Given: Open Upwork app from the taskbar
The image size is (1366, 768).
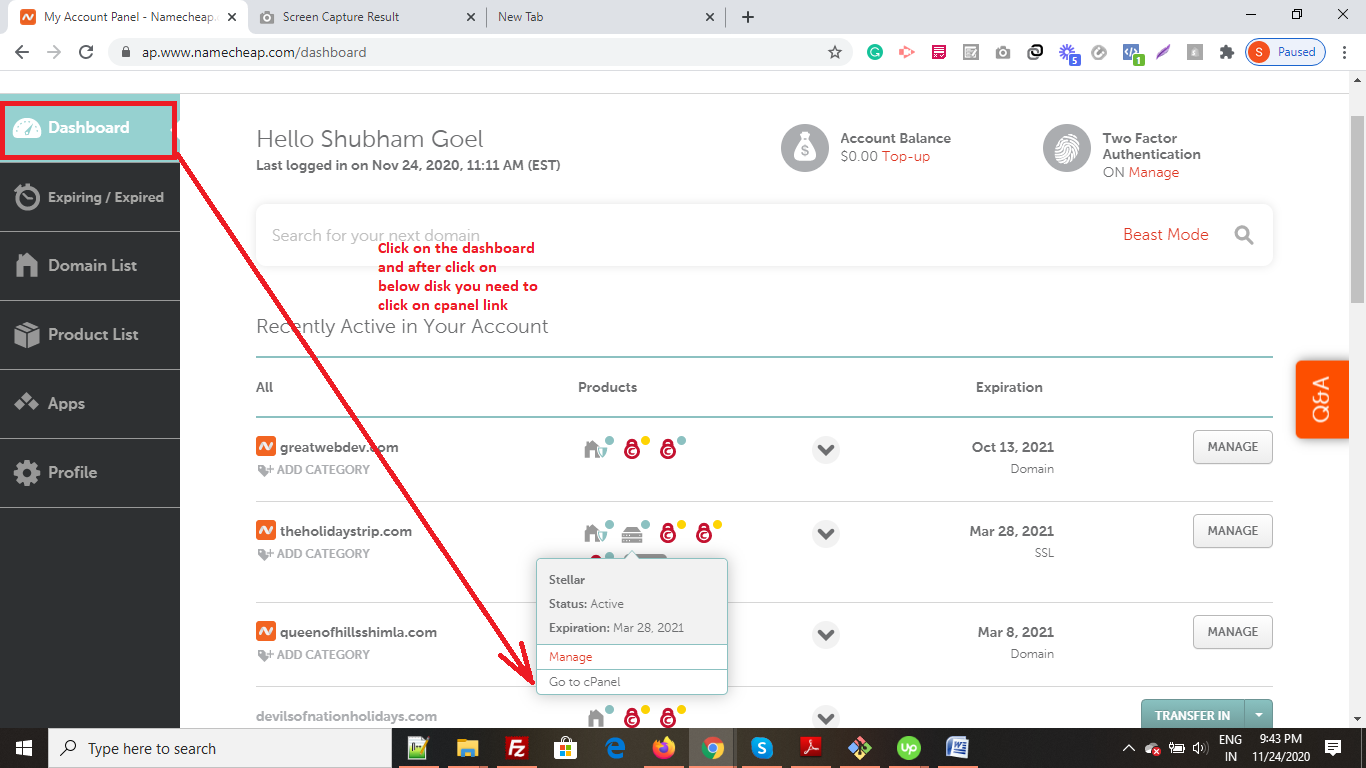Looking at the screenshot, I should [908, 748].
